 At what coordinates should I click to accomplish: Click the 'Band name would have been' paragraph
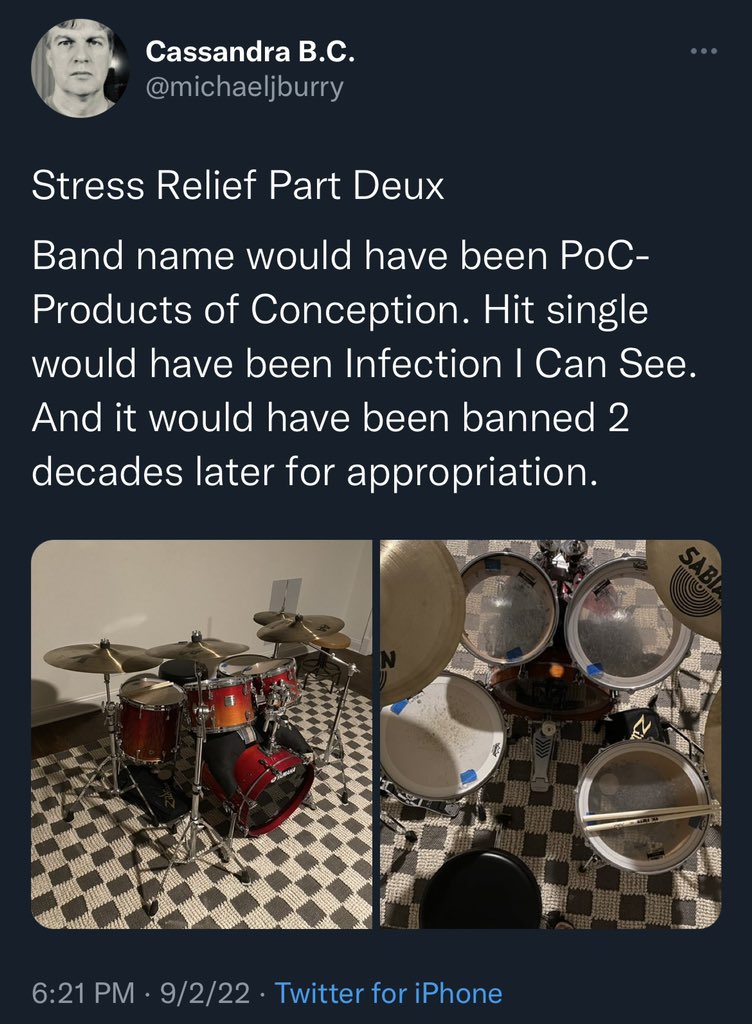pos(364,363)
